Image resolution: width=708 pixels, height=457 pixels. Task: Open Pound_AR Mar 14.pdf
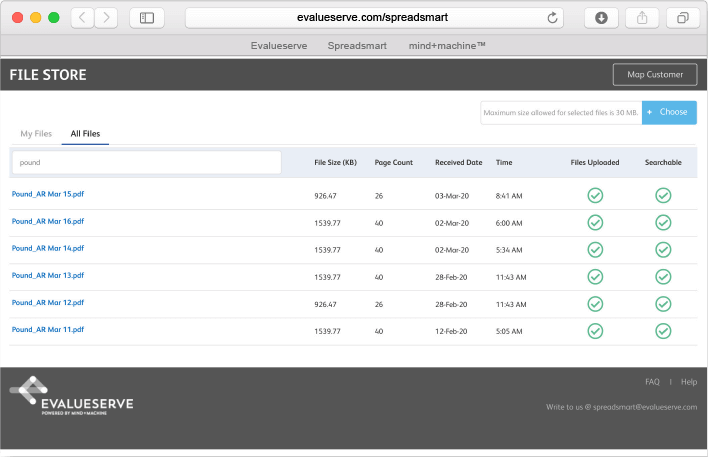(48, 248)
